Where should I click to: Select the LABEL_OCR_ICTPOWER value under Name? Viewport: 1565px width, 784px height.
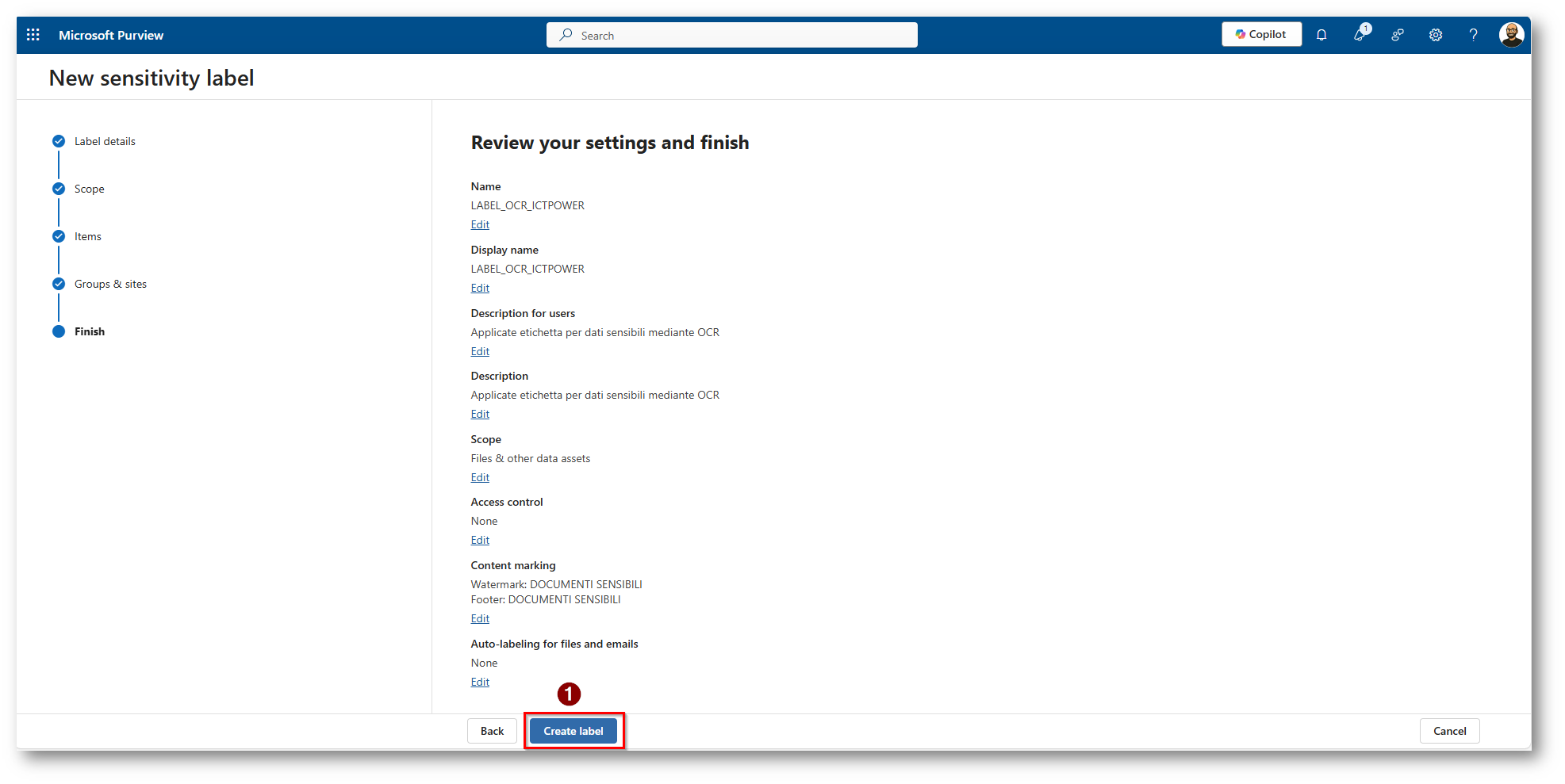(x=527, y=205)
